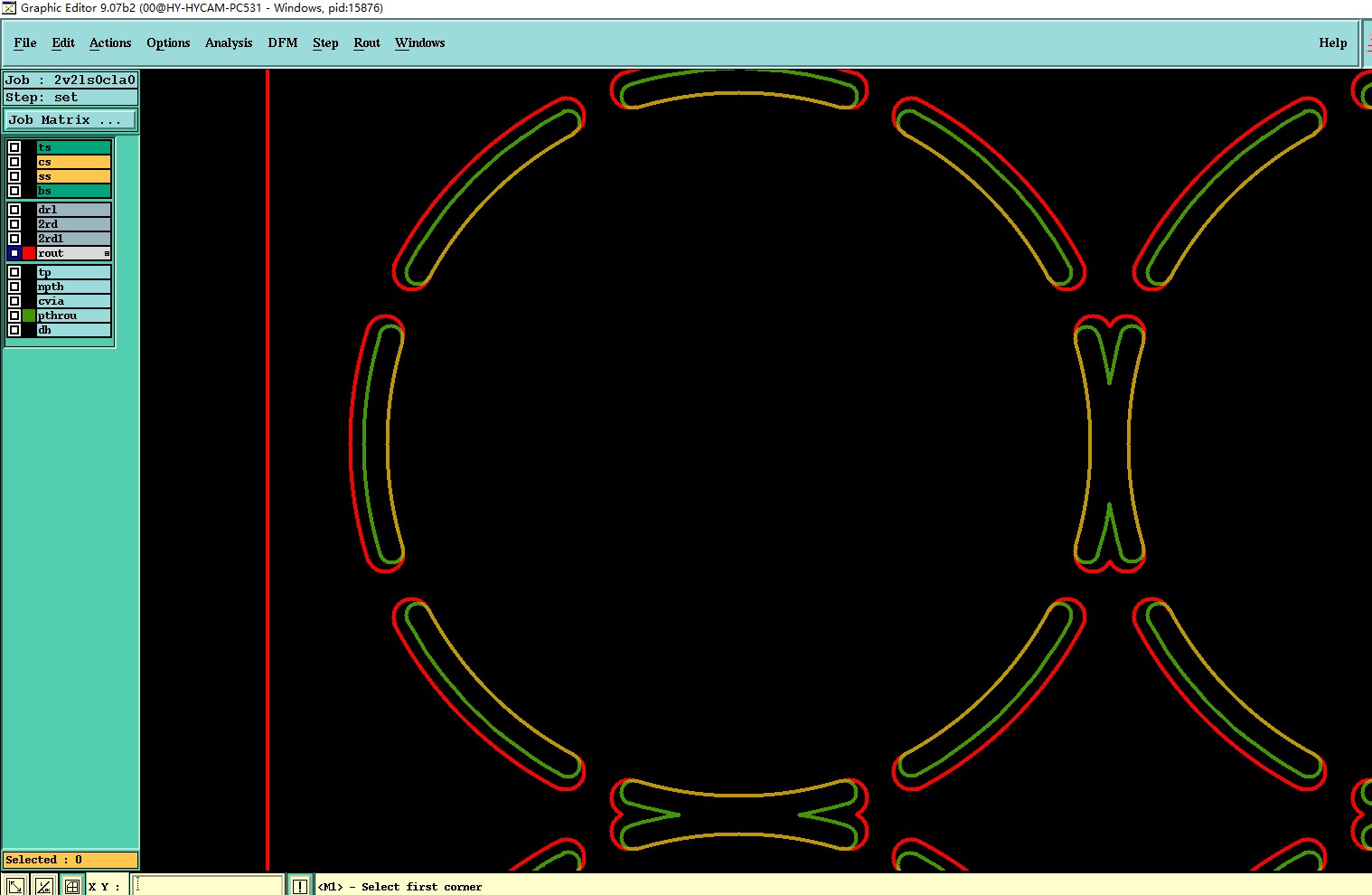Image resolution: width=1372 pixels, height=895 pixels.
Task: Toggle display checkbox for cs layer
Action: 14,162
